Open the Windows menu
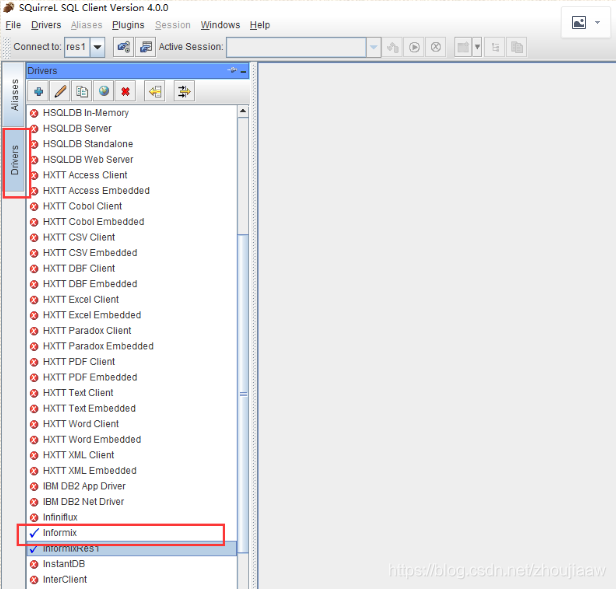The image size is (616, 589). click(220, 25)
